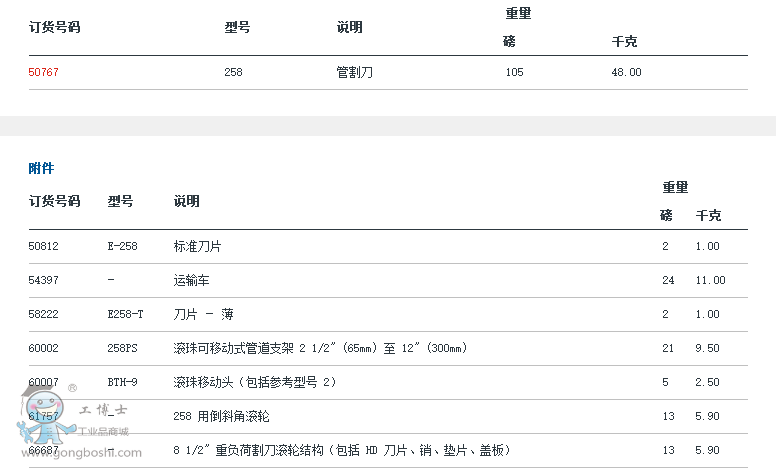776x472 pixels.
Task: Click model E258-T in the table
Action: pos(126,314)
